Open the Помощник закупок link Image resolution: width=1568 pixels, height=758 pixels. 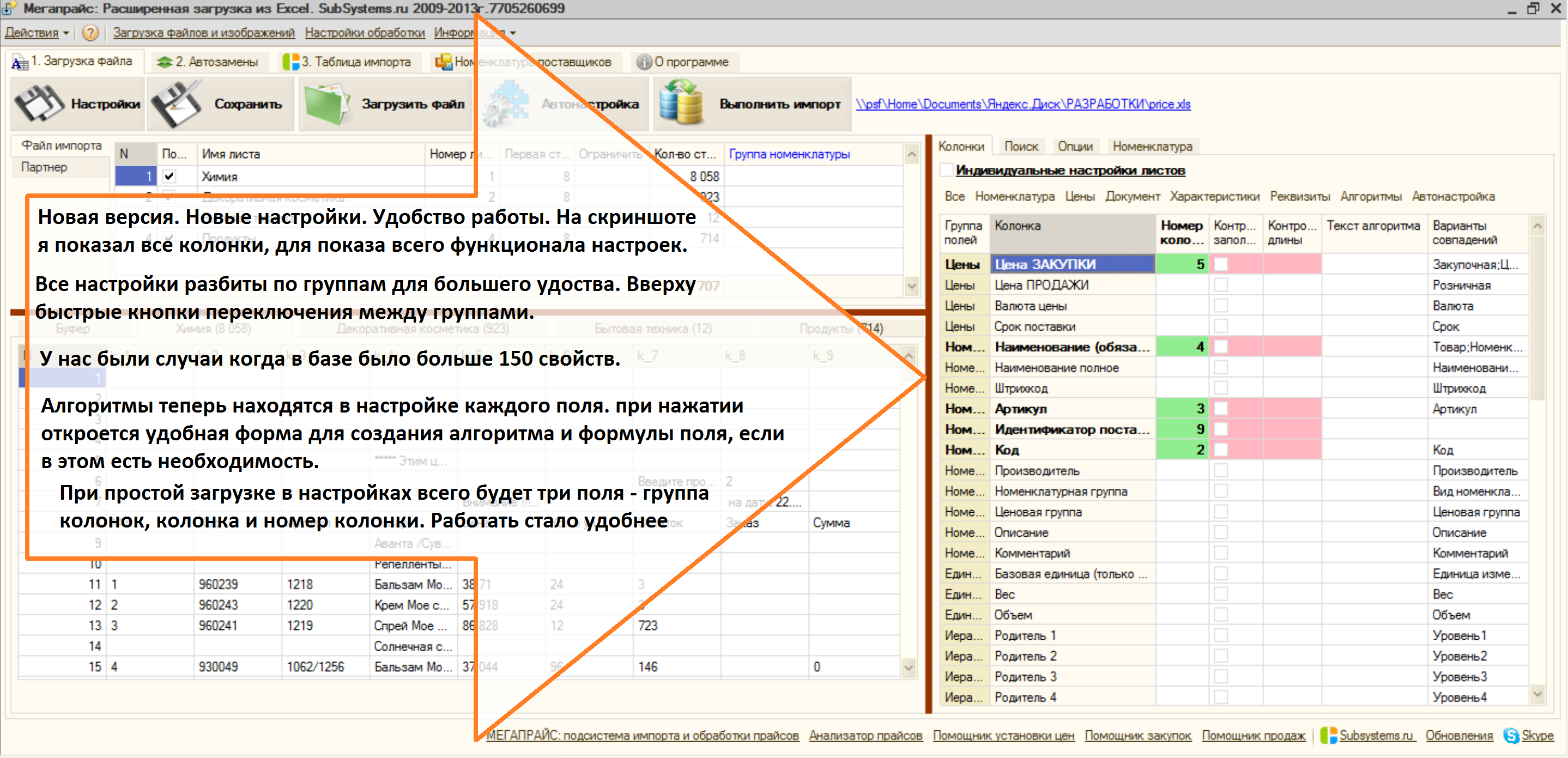[x=1137, y=736]
